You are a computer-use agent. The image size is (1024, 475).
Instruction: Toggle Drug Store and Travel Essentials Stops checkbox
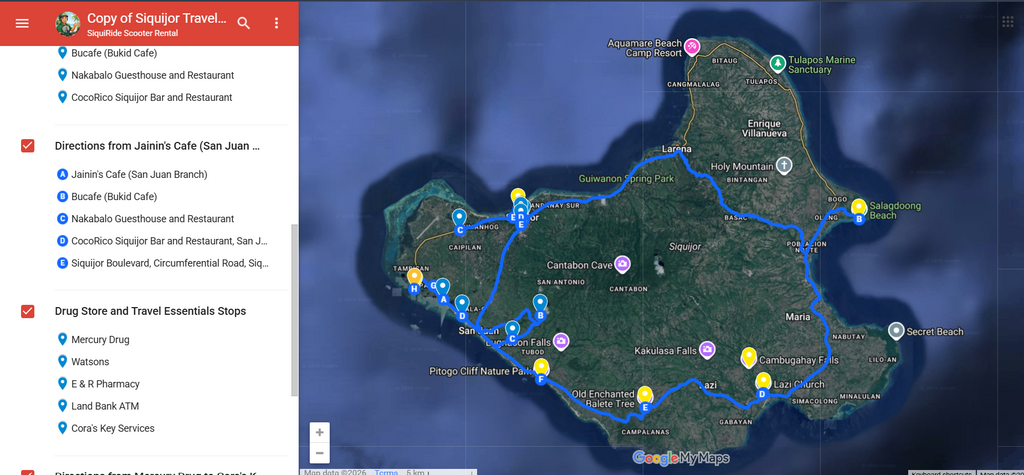27,311
